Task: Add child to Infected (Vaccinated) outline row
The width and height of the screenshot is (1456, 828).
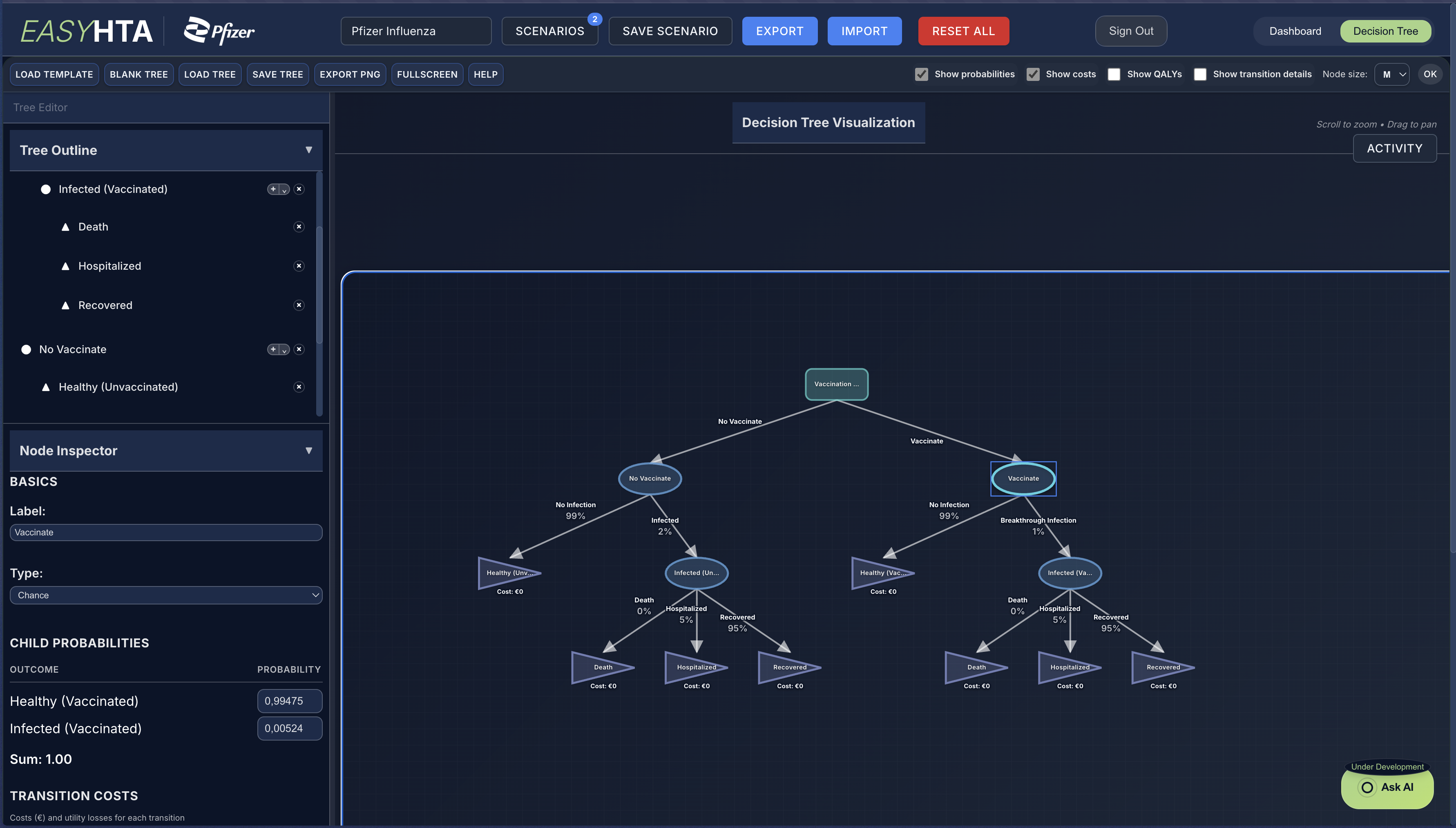Action: 273,189
